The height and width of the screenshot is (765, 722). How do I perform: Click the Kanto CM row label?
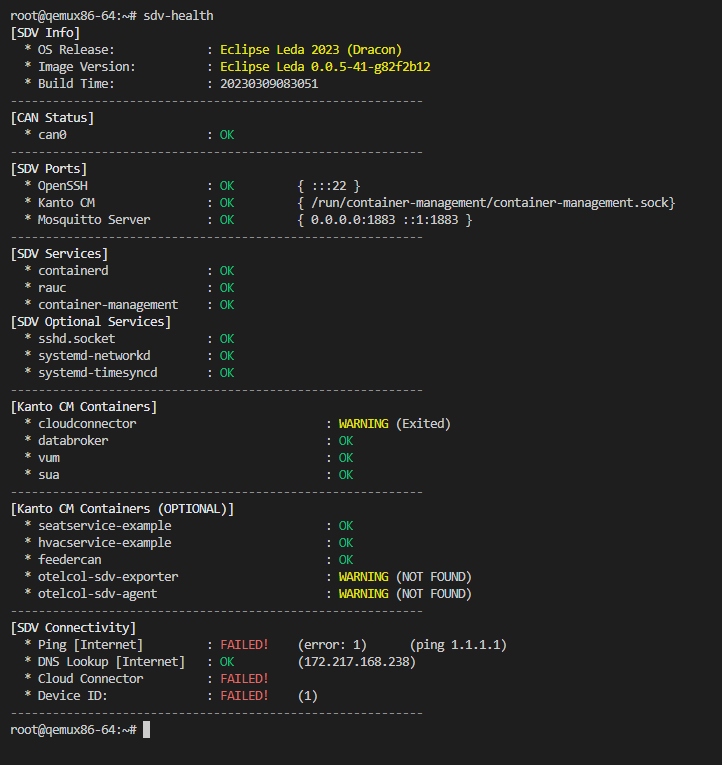[66, 203]
